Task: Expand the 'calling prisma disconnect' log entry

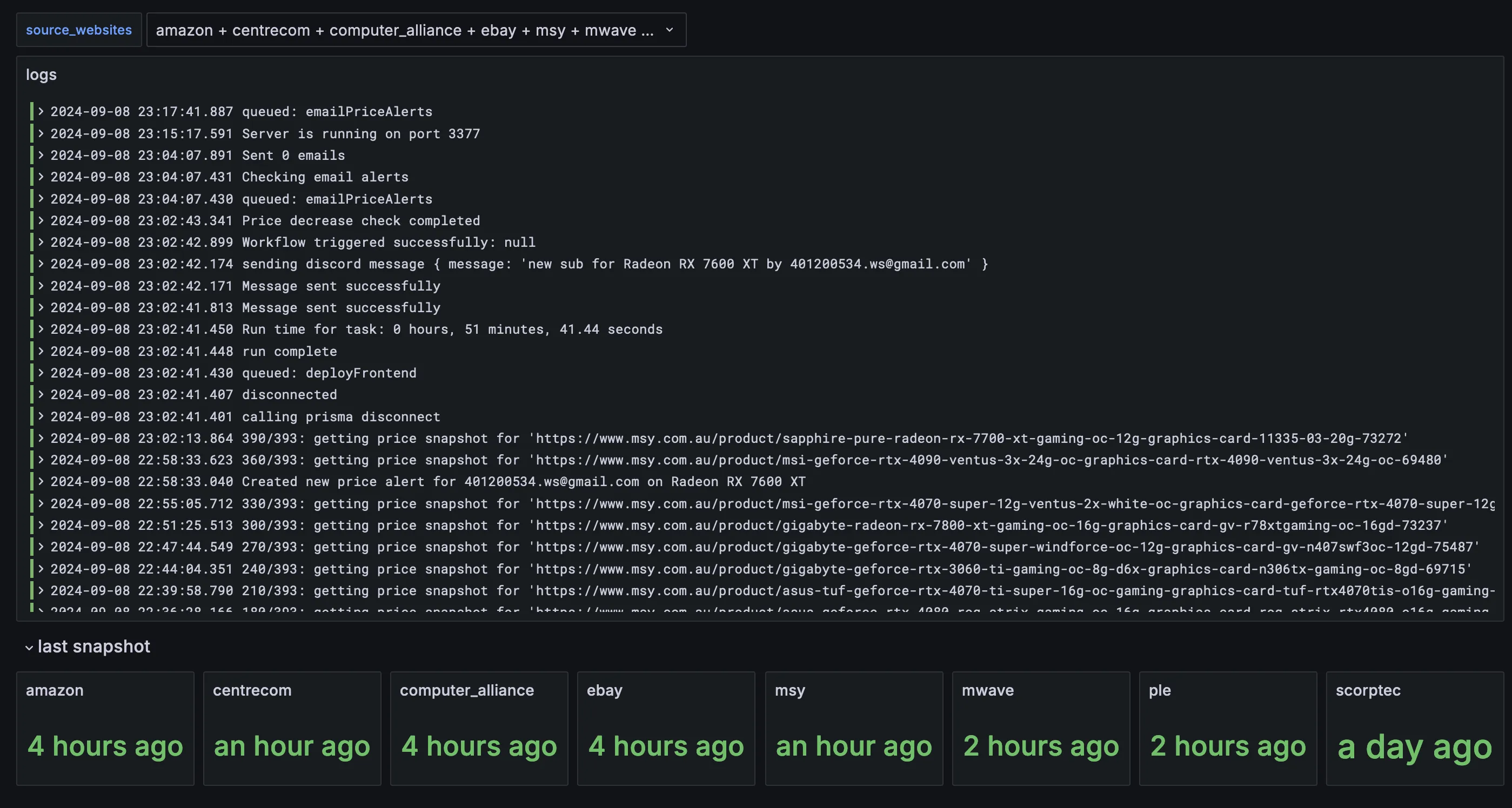Action: [x=41, y=416]
